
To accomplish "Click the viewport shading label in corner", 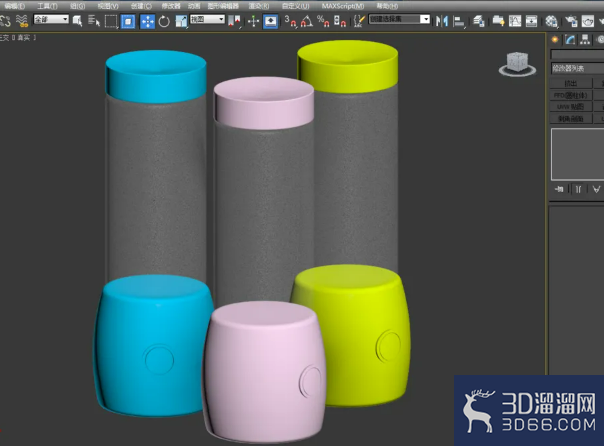I will 23,38.
